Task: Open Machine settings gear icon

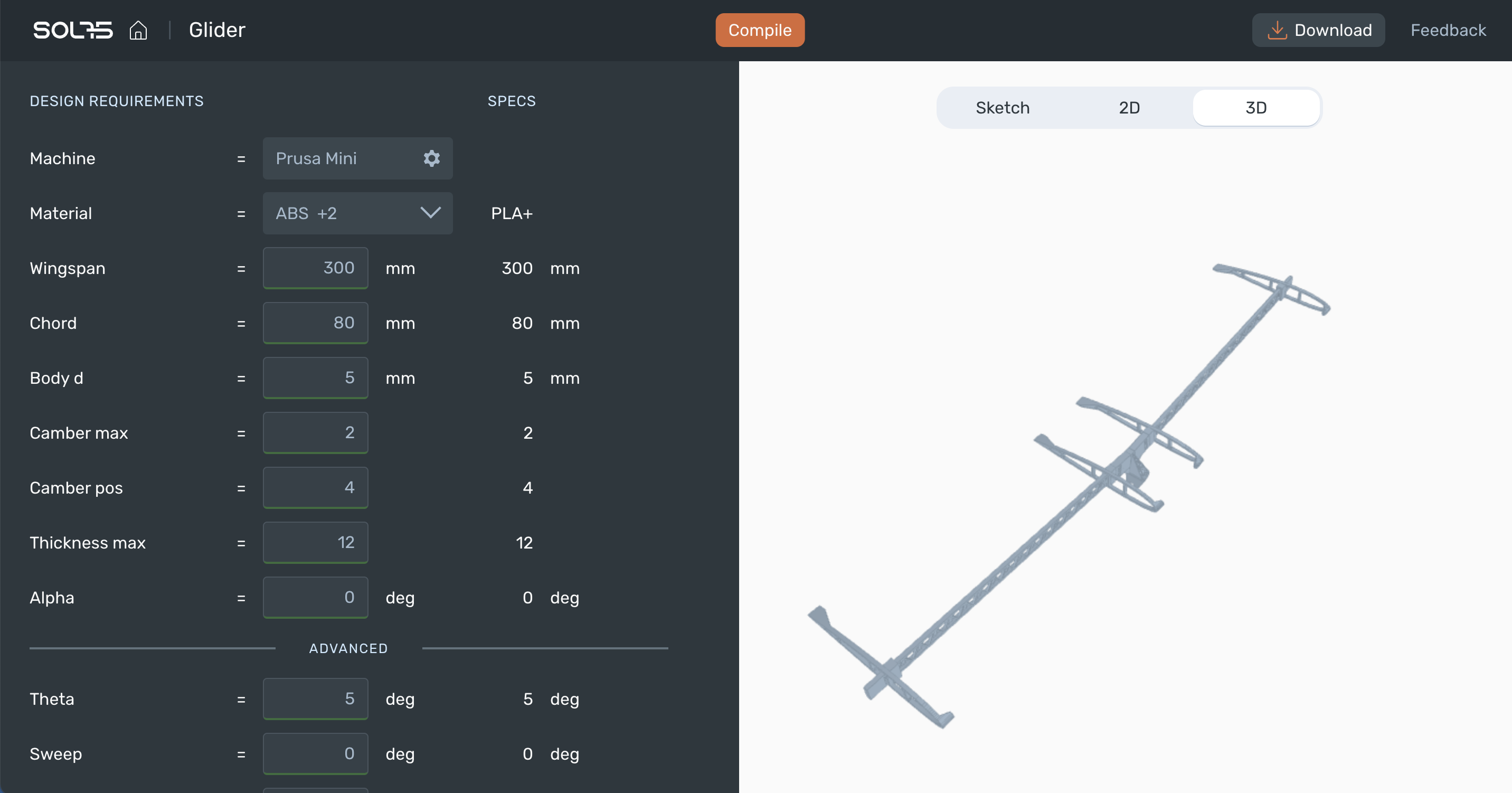Action: point(431,158)
